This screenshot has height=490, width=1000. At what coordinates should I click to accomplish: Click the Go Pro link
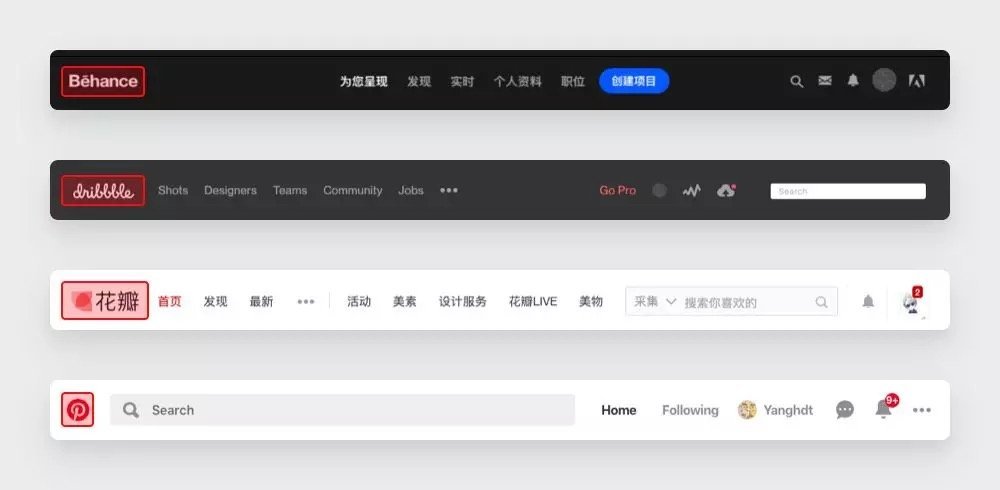(617, 190)
